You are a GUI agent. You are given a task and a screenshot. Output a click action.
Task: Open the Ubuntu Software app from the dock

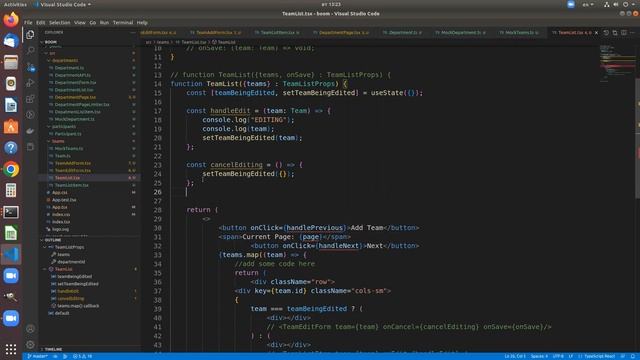click(x=11, y=127)
